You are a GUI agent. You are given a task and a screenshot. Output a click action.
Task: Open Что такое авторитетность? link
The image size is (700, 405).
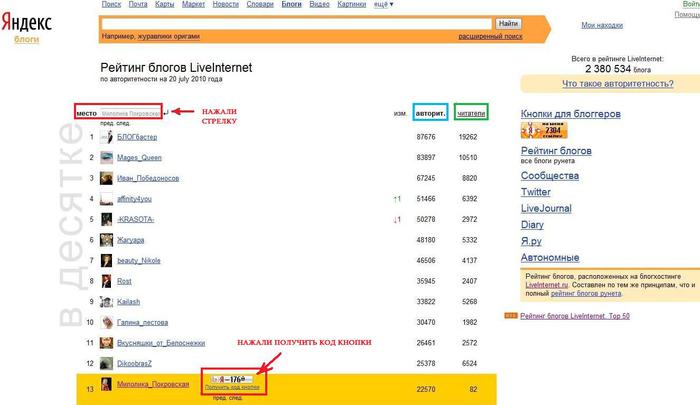618,84
